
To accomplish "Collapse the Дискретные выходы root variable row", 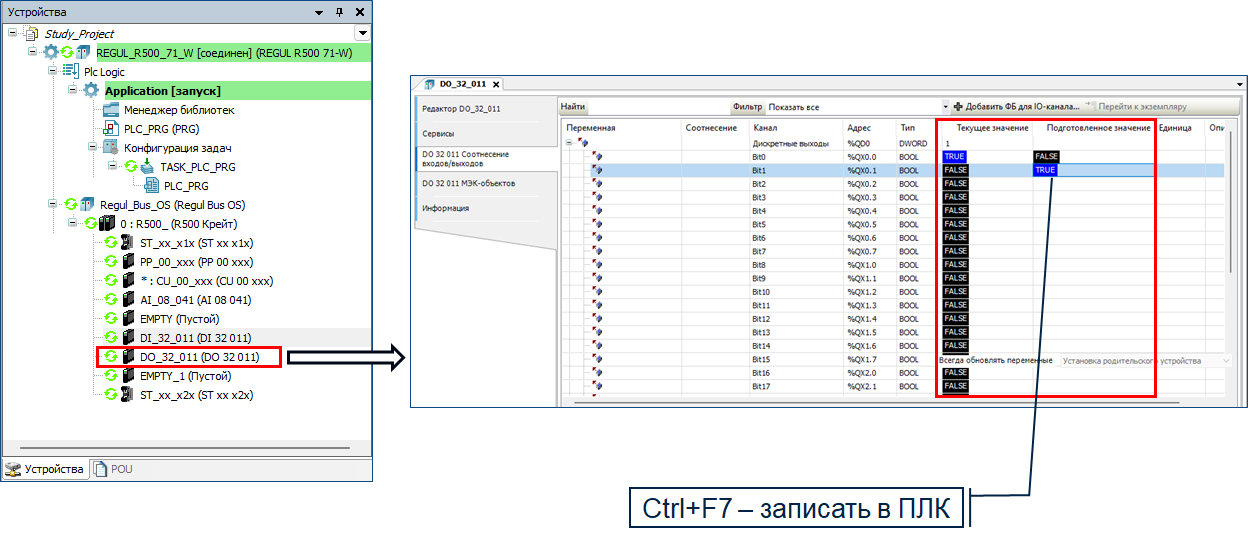I will pyautogui.click(x=570, y=143).
